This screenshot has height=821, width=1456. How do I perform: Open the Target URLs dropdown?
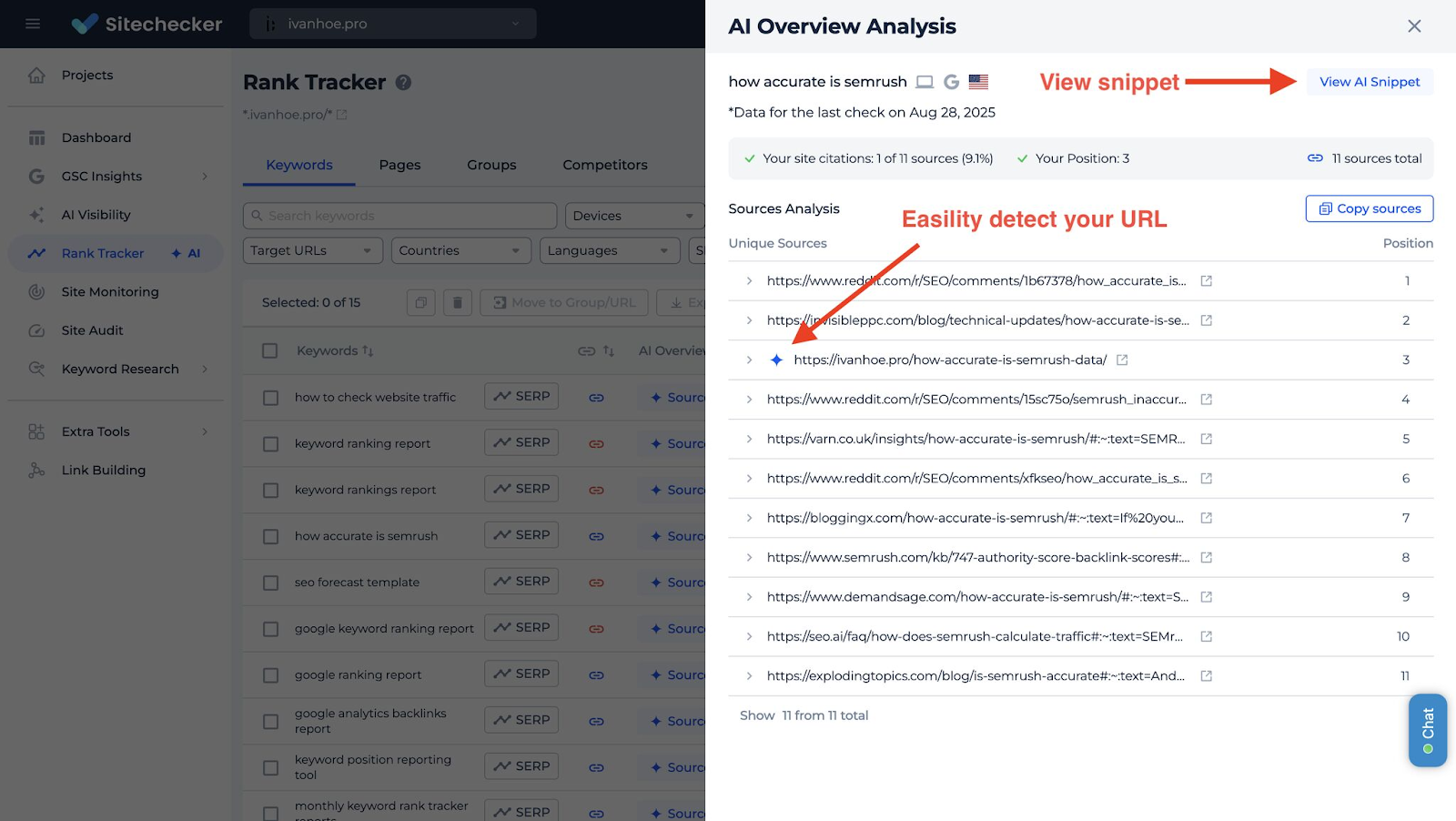pos(312,251)
